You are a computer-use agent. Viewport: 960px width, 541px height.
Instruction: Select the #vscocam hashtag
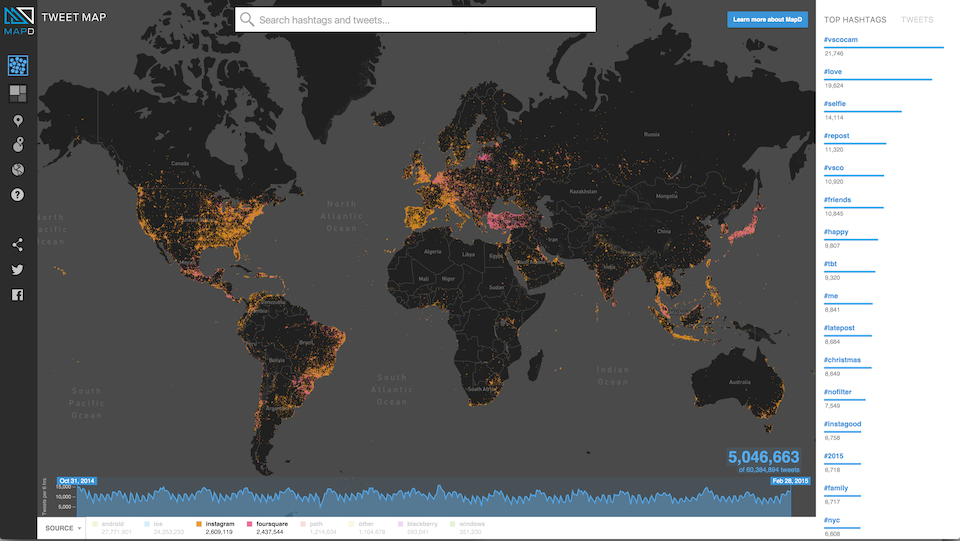[x=841, y=40]
